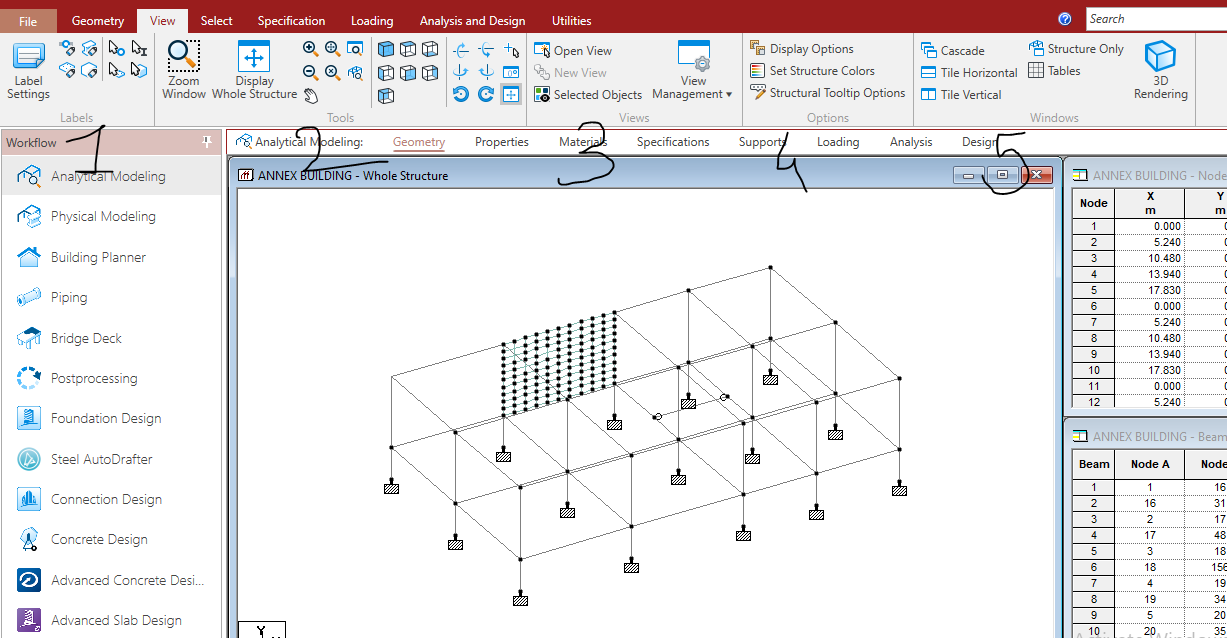Screen dimensions: 1227x638
Task: Click Display Whole Structure
Action: pos(254,67)
